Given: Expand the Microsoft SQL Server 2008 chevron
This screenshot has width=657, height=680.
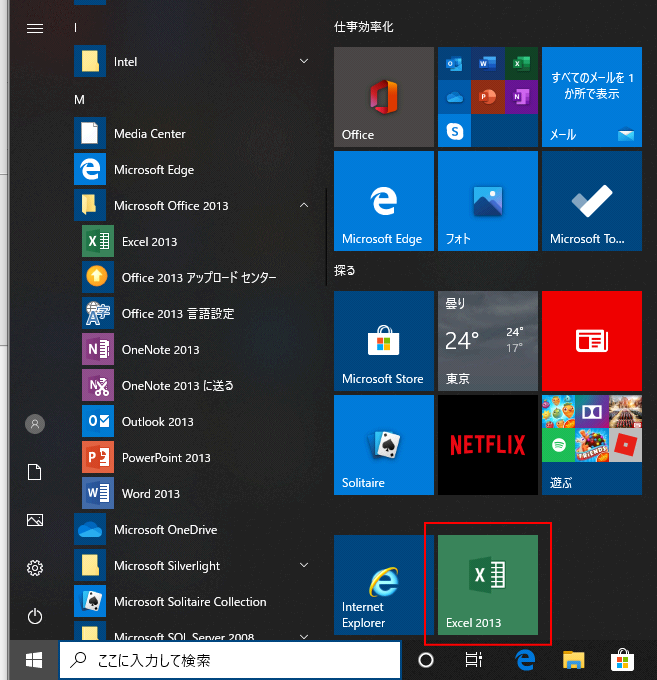Looking at the screenshot, I should pyautogui.click(x=304, y=637).
